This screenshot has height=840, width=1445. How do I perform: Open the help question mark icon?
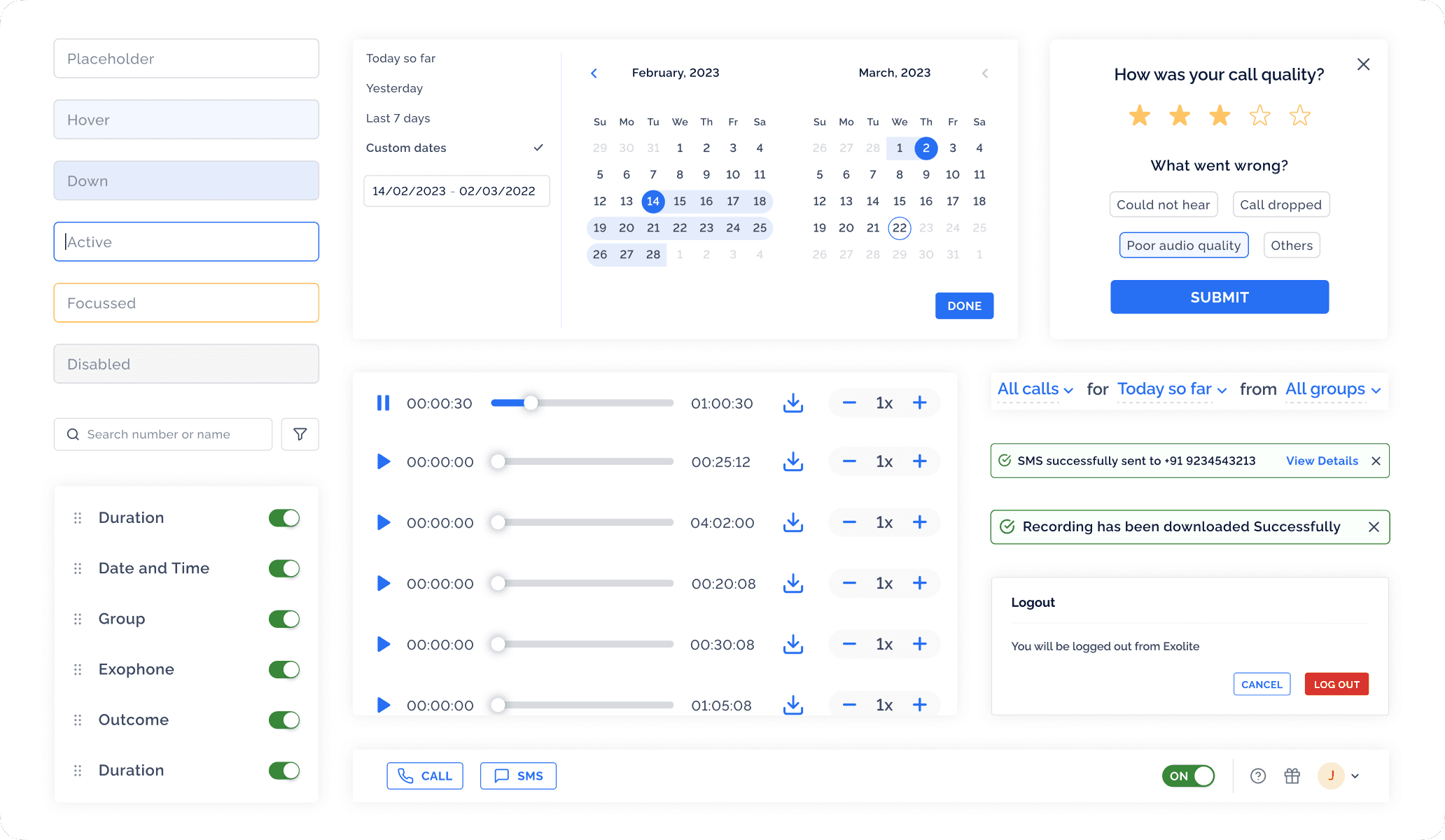coord(1257,776)
